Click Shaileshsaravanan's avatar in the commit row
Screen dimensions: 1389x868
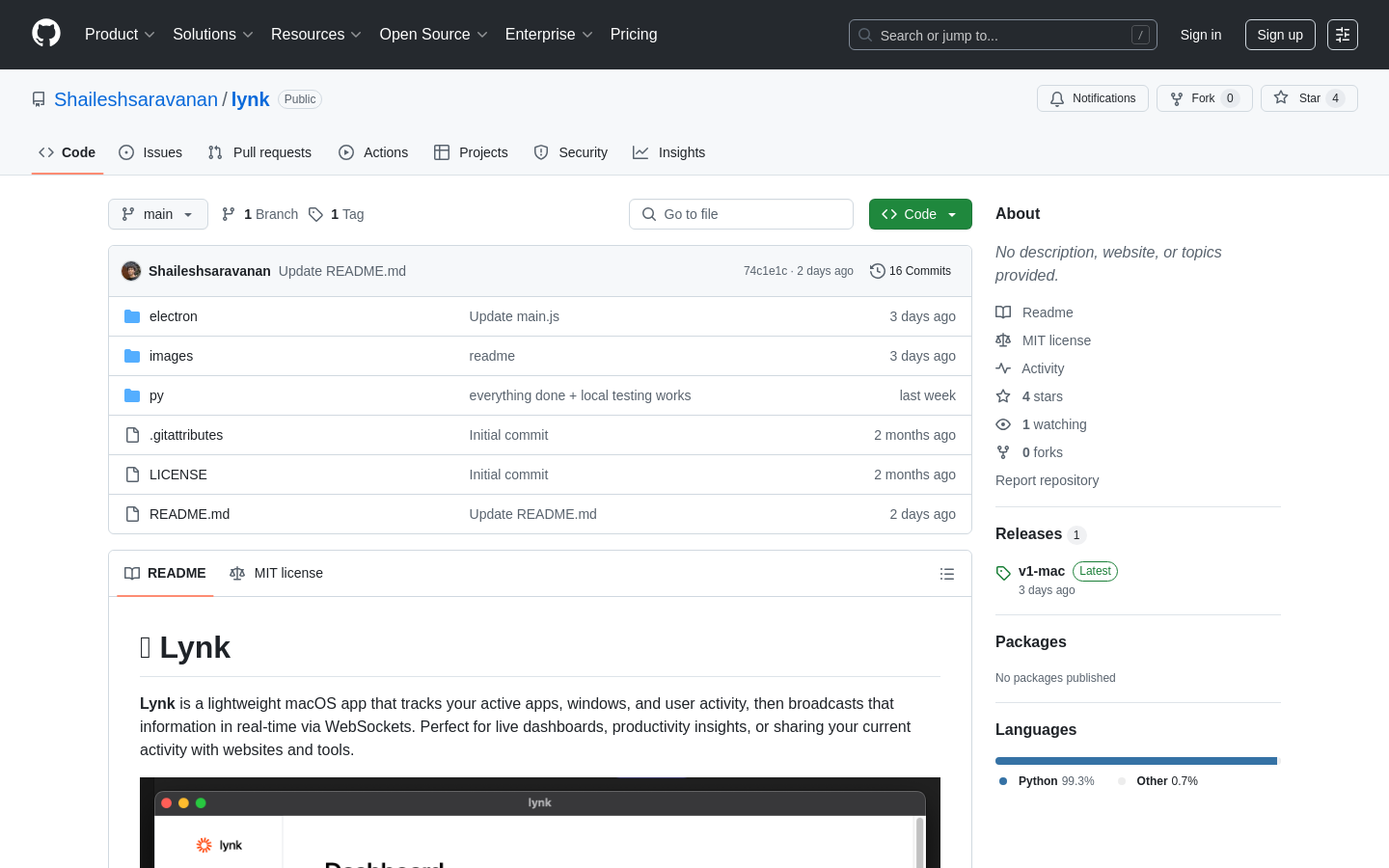click(131, 271)
